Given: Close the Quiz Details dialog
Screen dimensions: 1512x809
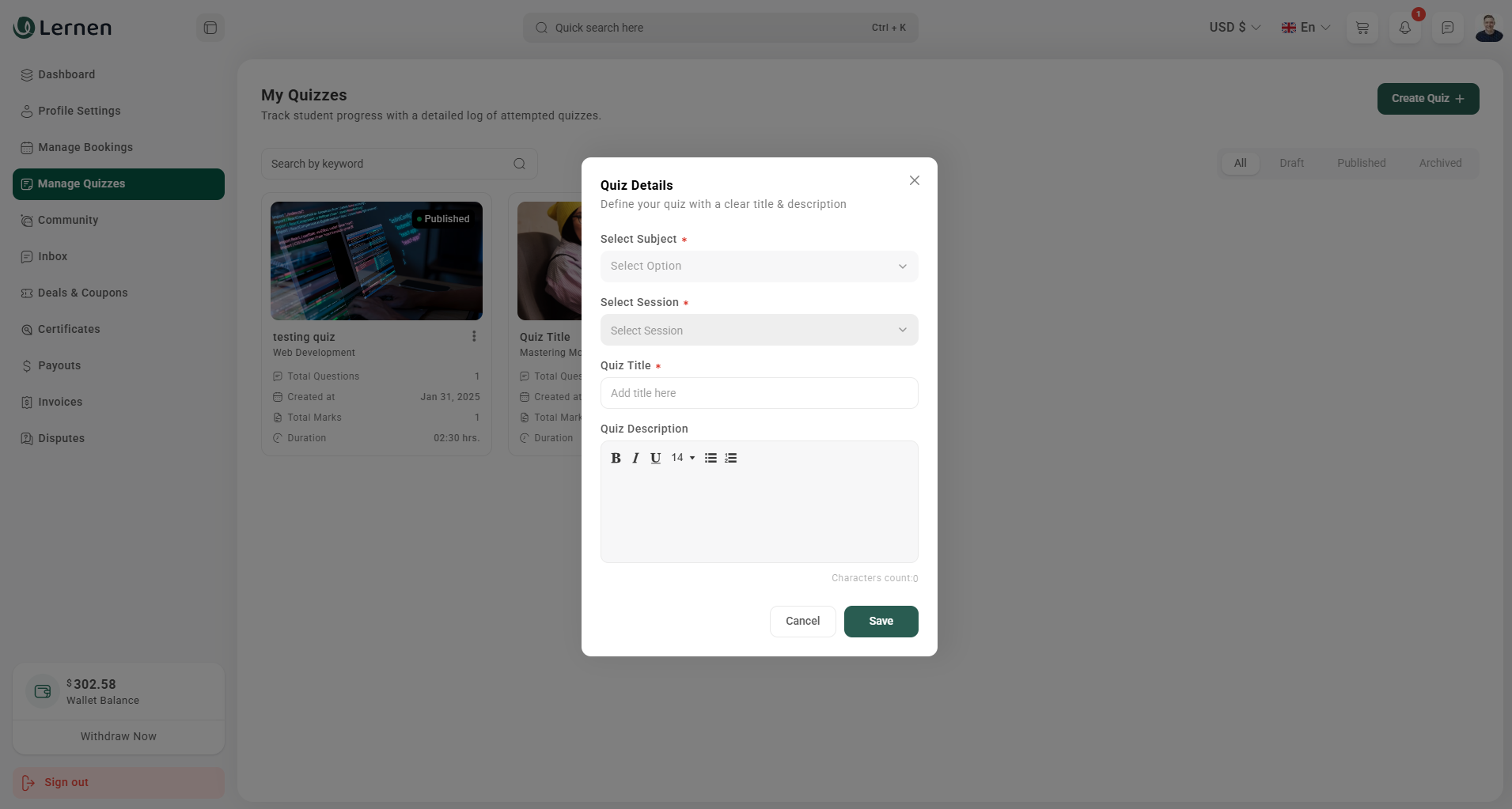Looking at the screenshot, I should point(914,180).
